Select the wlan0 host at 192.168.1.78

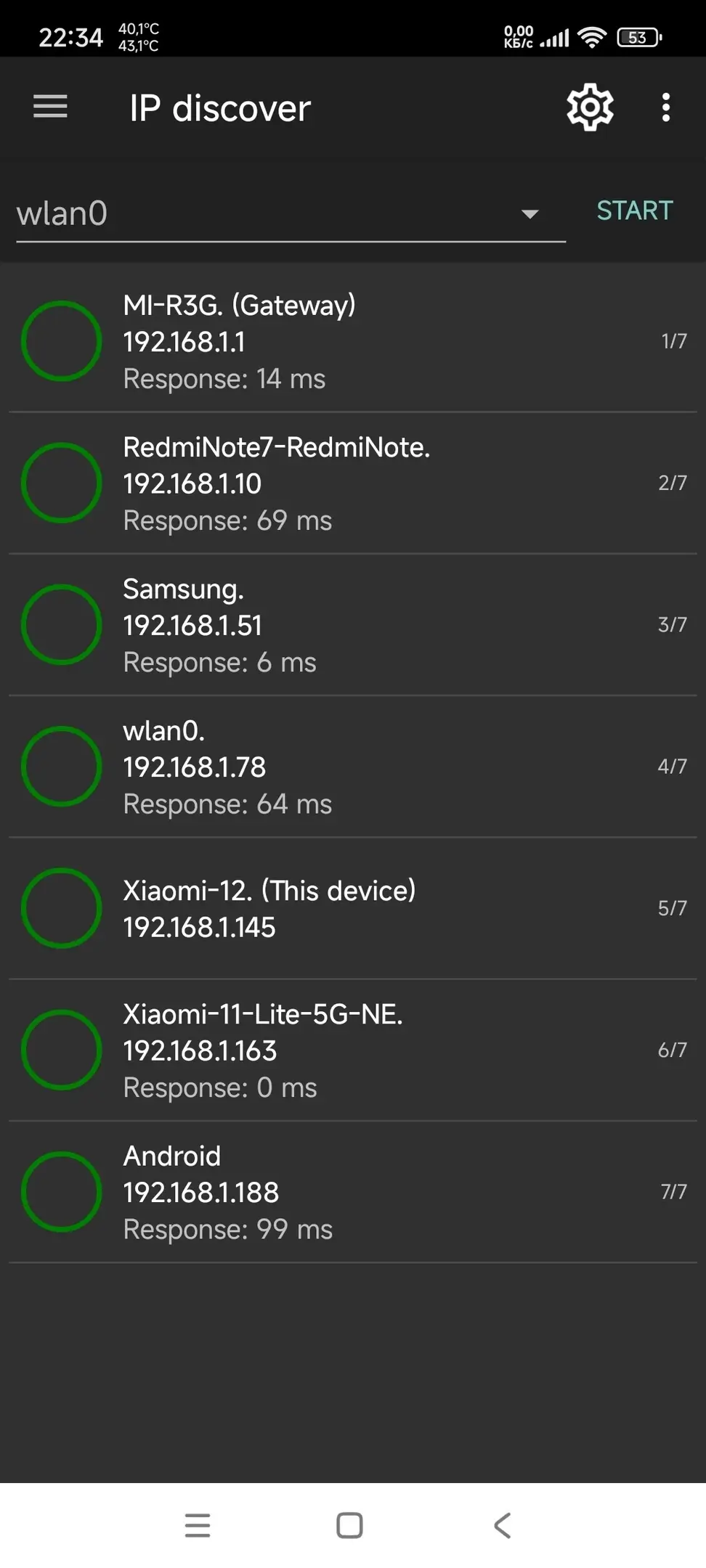coord(353,767)
